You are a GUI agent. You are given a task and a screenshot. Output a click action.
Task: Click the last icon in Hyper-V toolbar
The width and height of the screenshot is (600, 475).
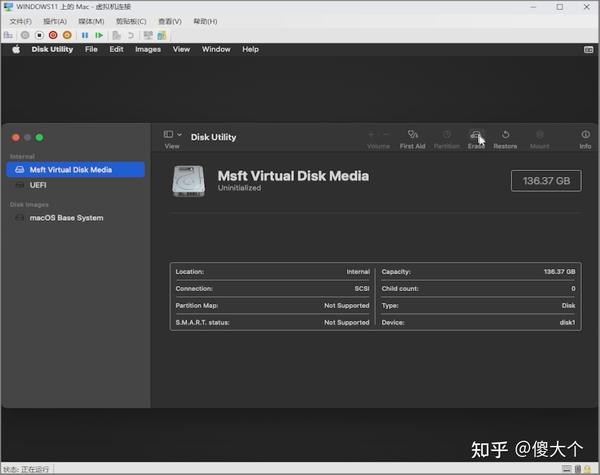point(162,35)
